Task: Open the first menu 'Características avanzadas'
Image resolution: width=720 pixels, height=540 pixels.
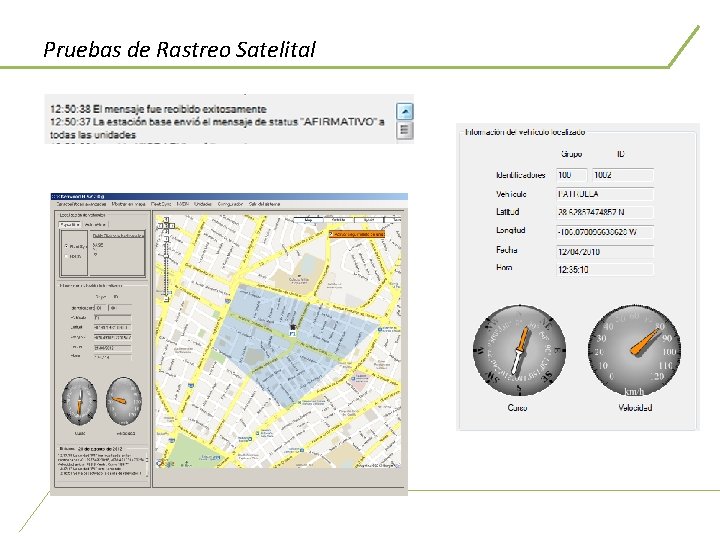Action: (81, 204)
